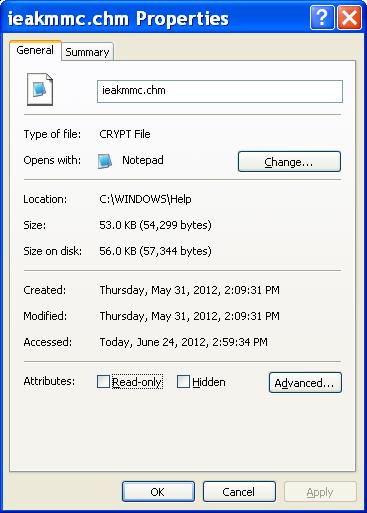Click the Help question mark title button
The image size is (367, 513).
point(322,17)
